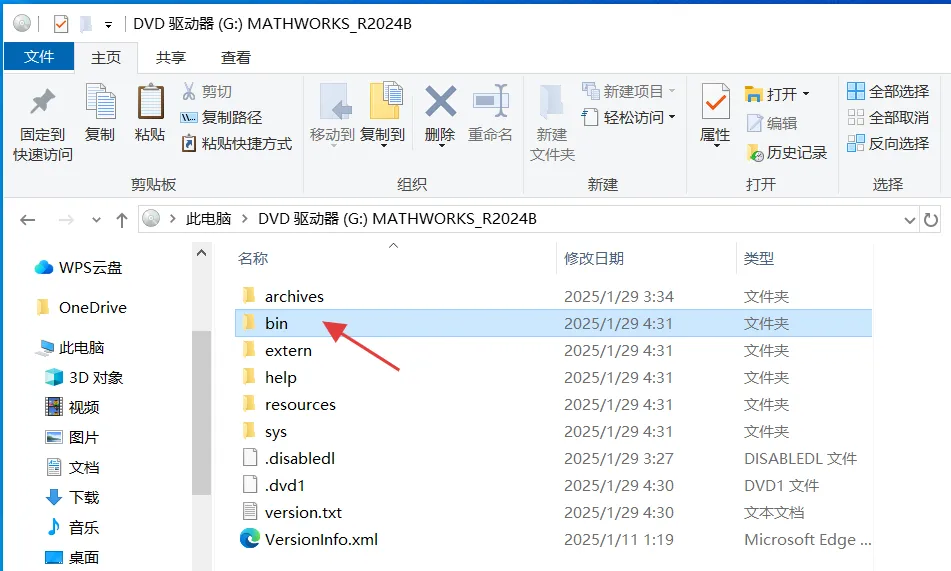Select the .disabledl file
This screenshot has height=571, width=951.
(x=553, y=459)
